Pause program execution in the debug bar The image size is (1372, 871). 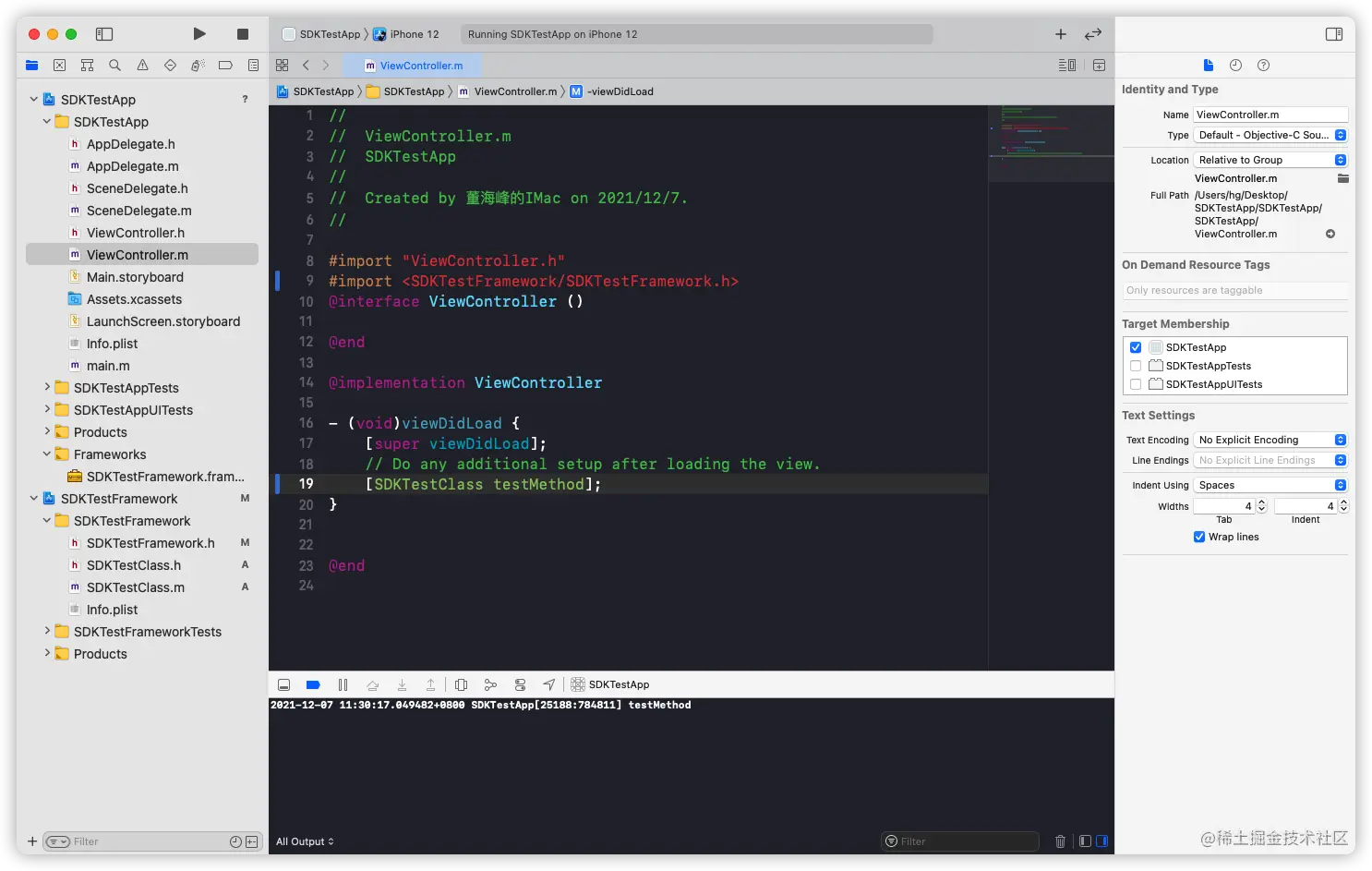point(343,684)
